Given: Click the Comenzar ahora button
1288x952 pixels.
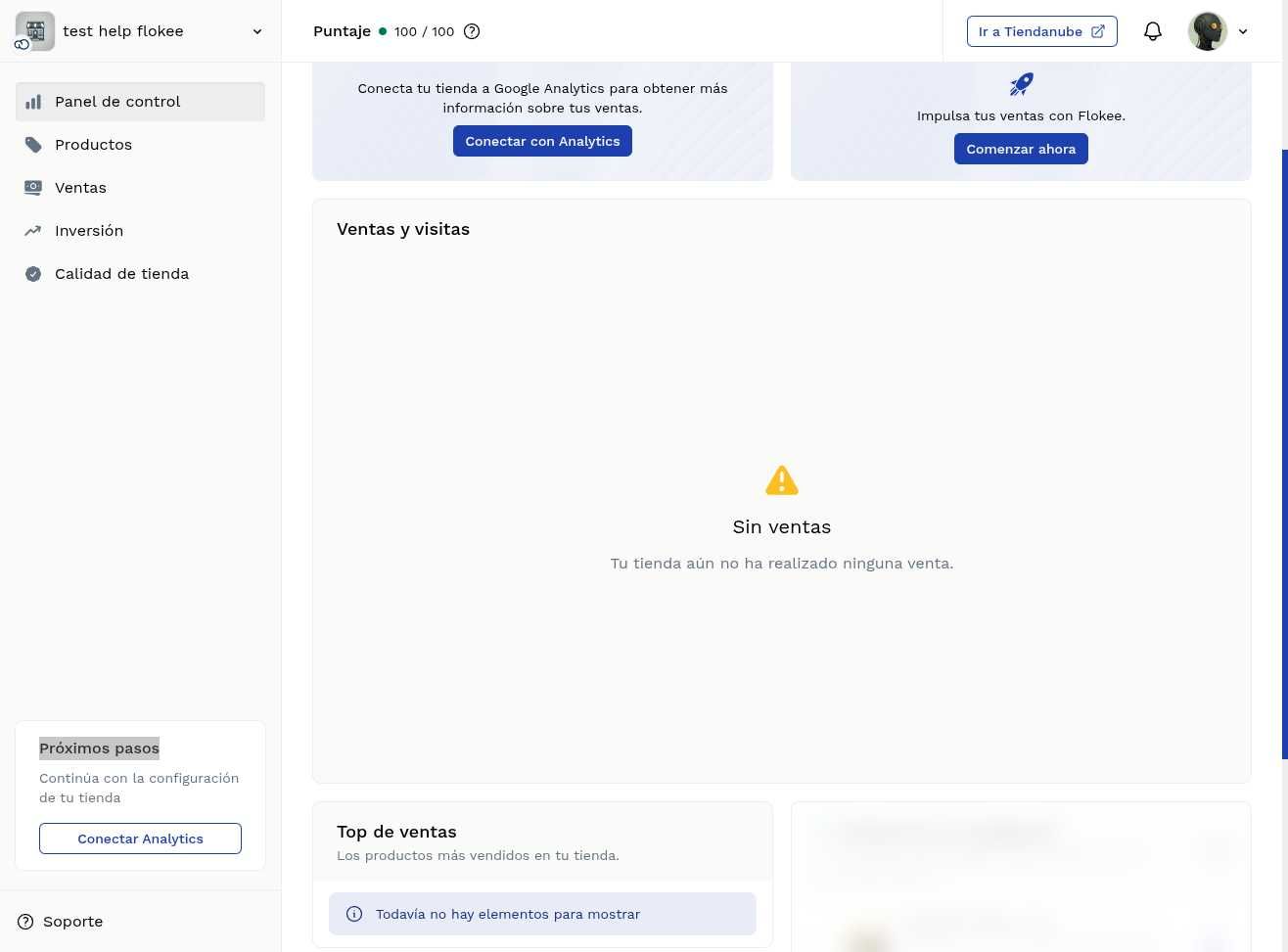Looking at the screenshot, I should tap(1021, 149).
